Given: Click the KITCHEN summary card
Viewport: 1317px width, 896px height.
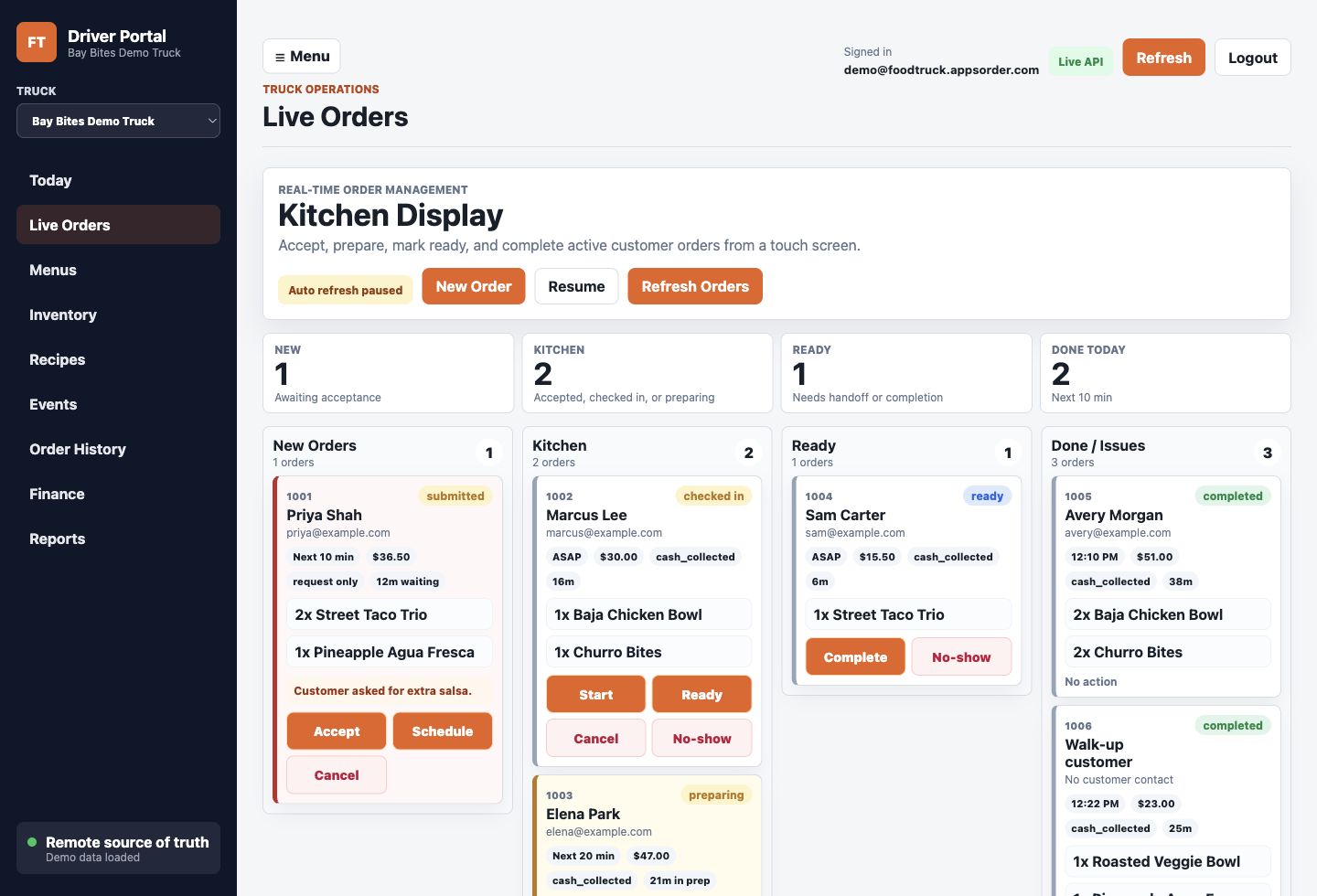Looking at the screenshot, I should pyautogui.click(x=648, y=373).
